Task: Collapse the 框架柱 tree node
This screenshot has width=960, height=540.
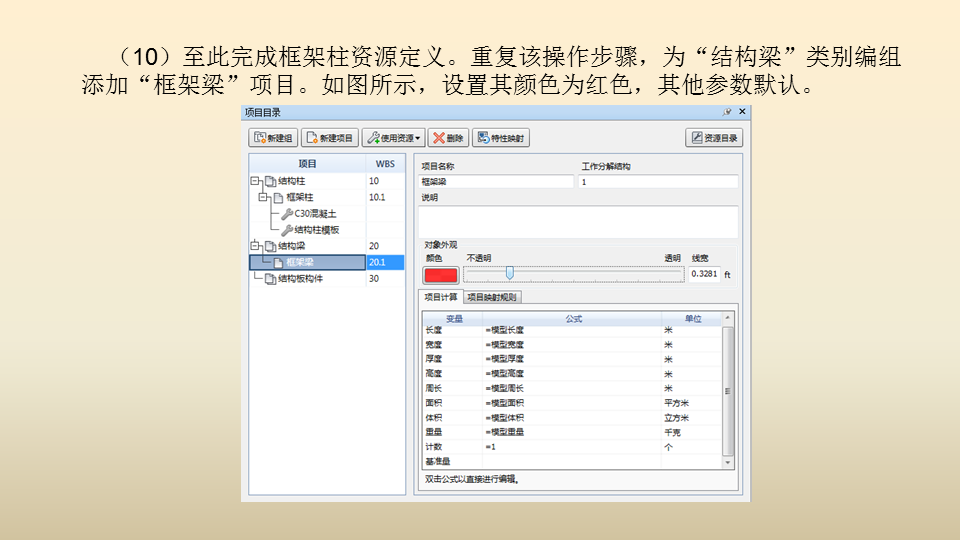Action: (x=263, y=197)
